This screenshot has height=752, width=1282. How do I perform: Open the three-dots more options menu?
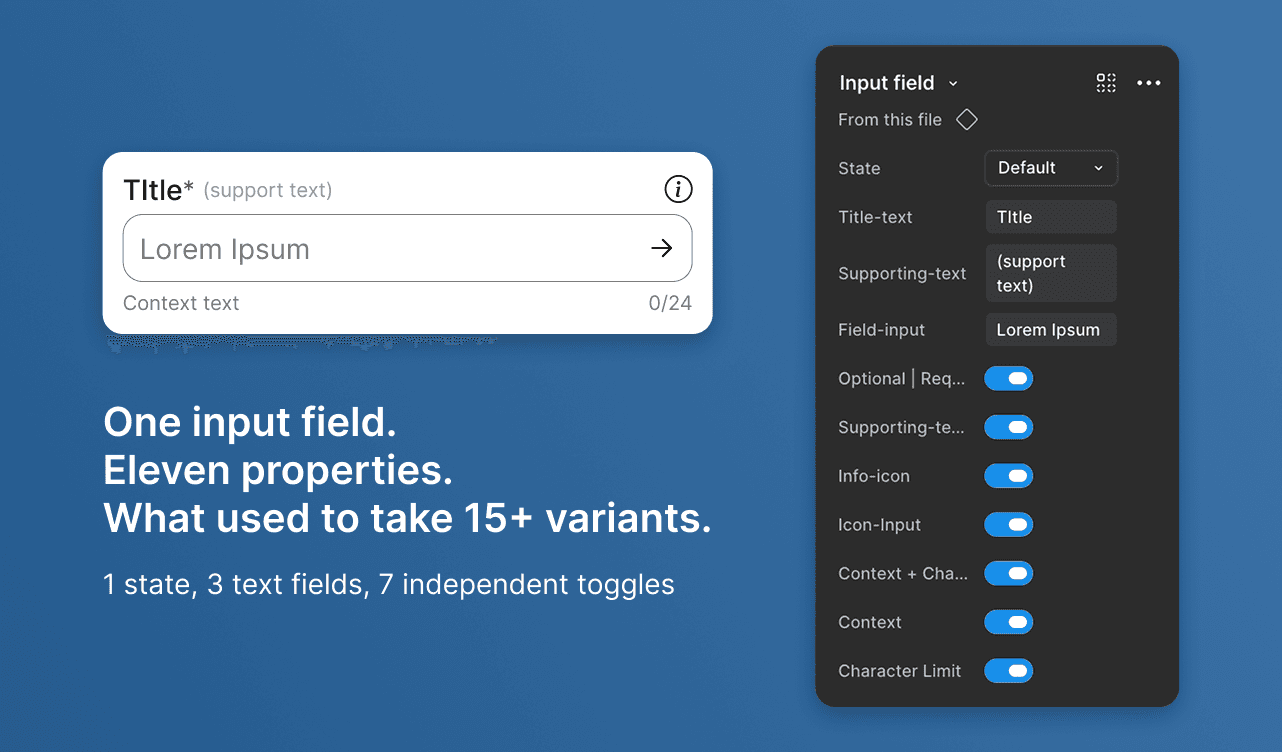1149,83
